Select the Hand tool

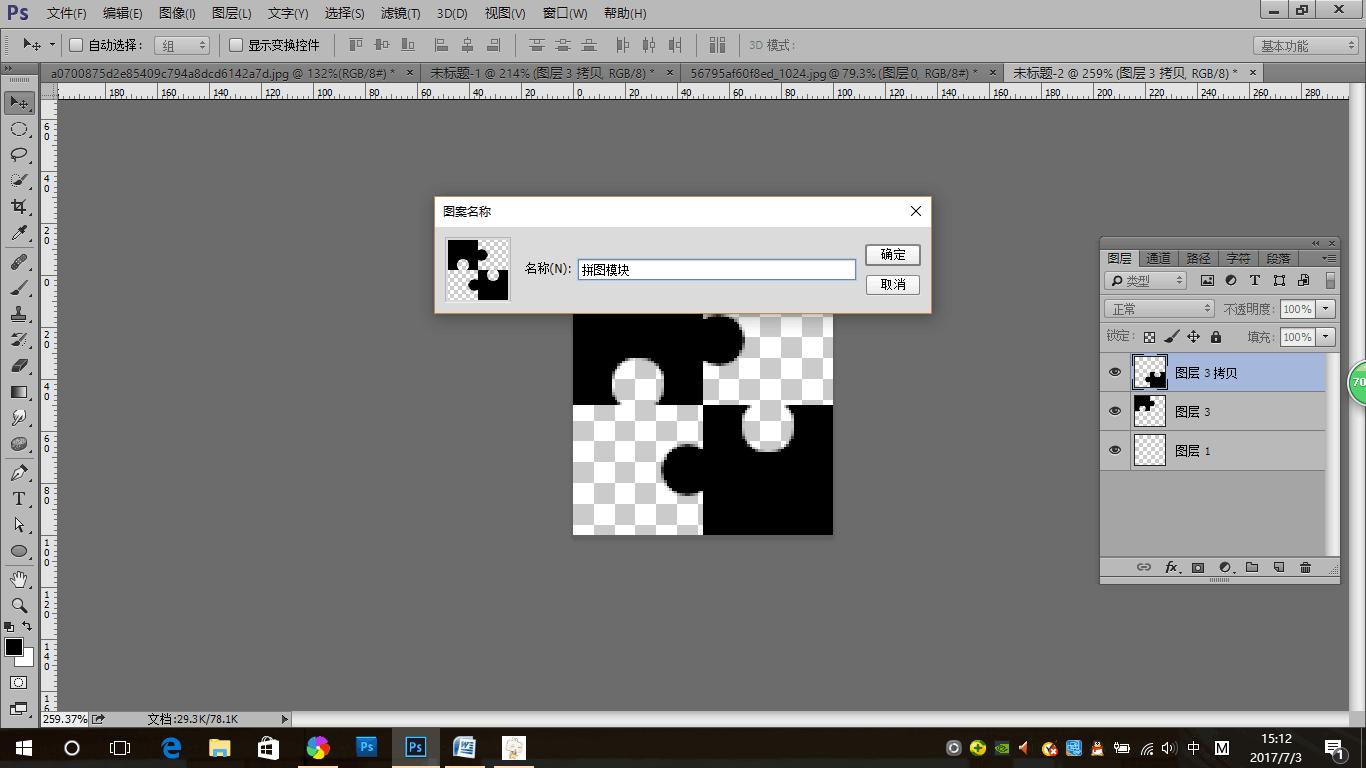[18, 579]
